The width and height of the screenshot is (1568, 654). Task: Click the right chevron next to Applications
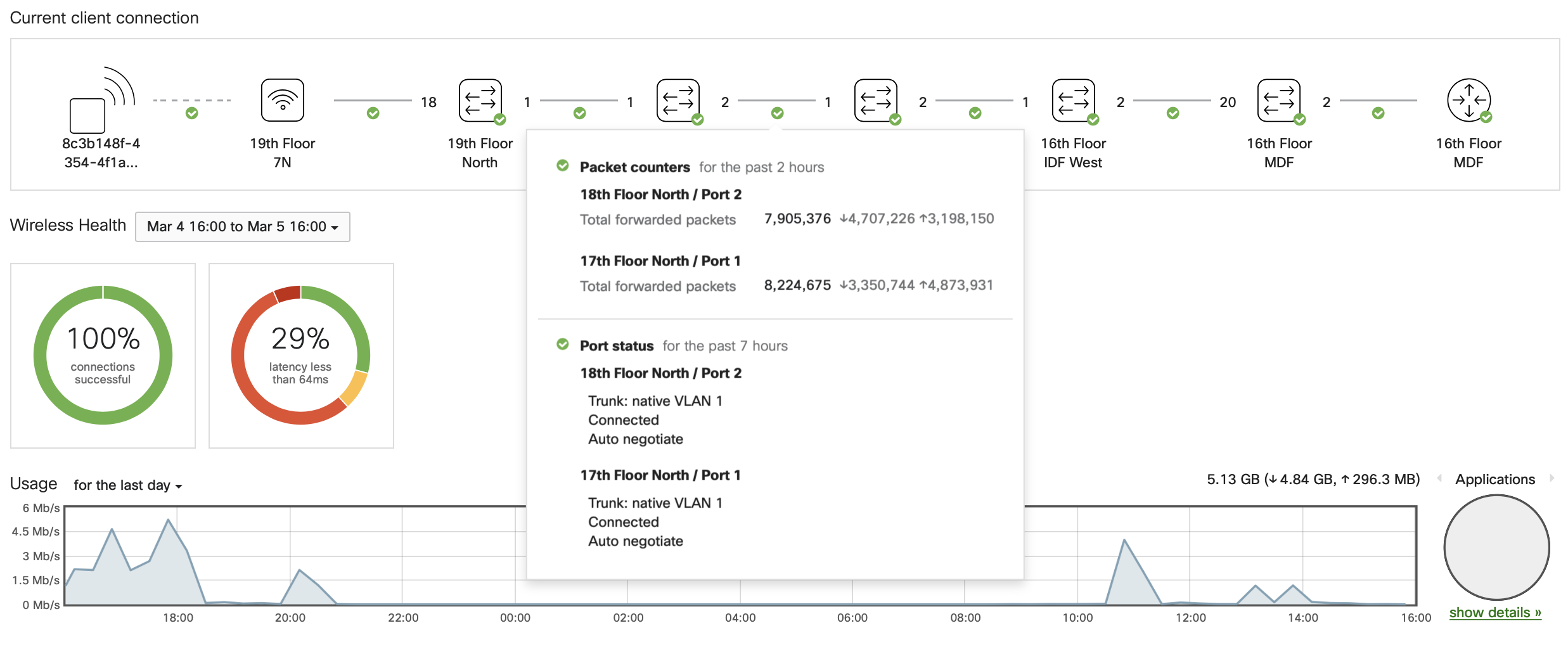(1552, 479)
